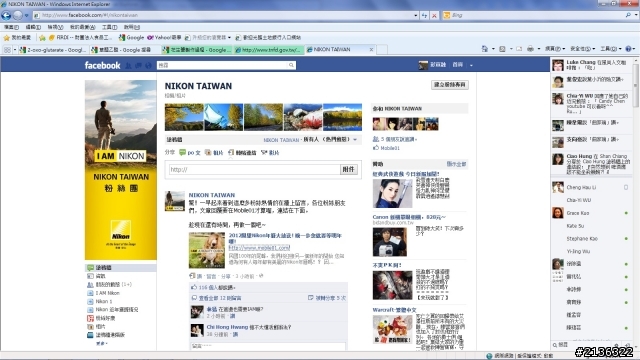Open the recent pages dropdown beside Forward
640x360 pixels.
[27, 16]
